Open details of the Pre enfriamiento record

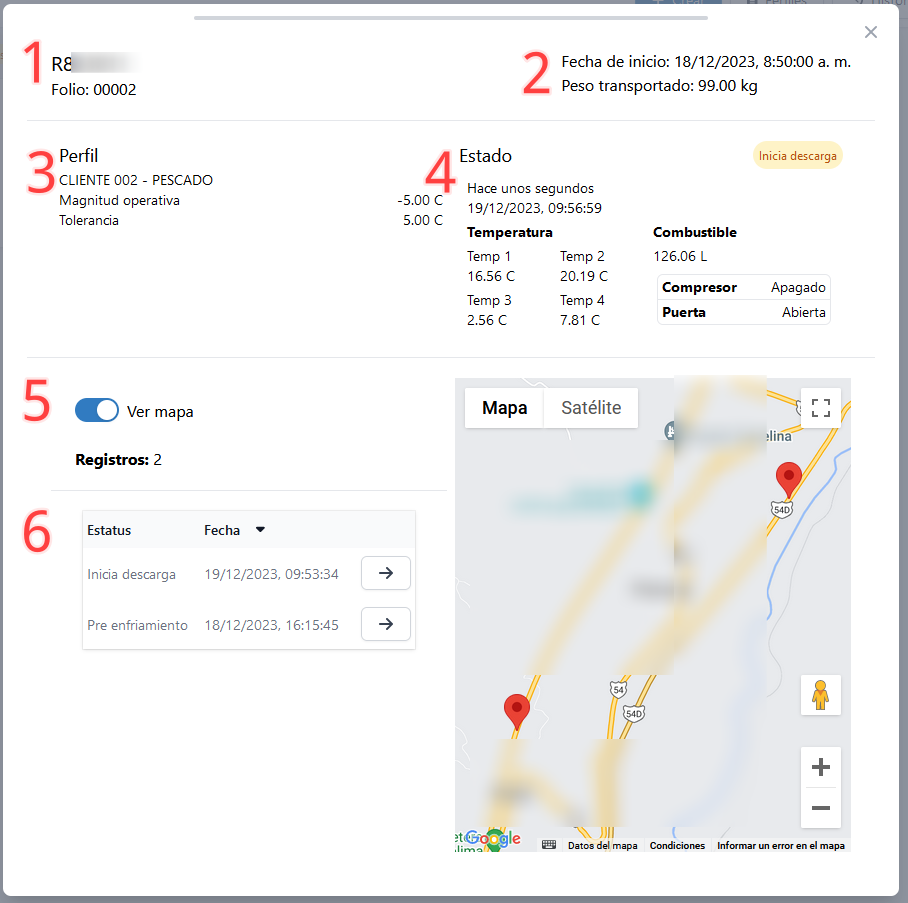click(x=385, y=624)
